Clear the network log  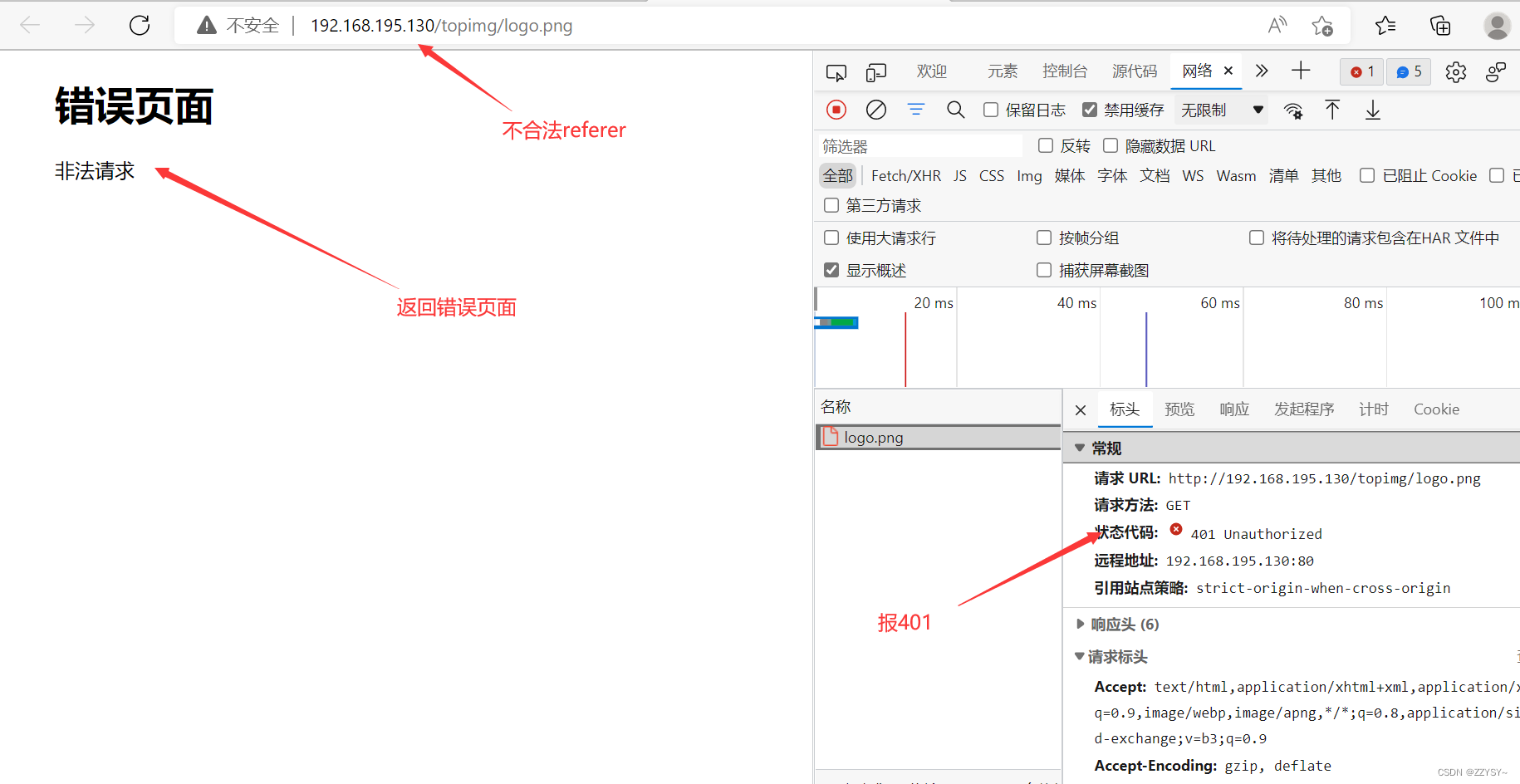pos(876,110)
